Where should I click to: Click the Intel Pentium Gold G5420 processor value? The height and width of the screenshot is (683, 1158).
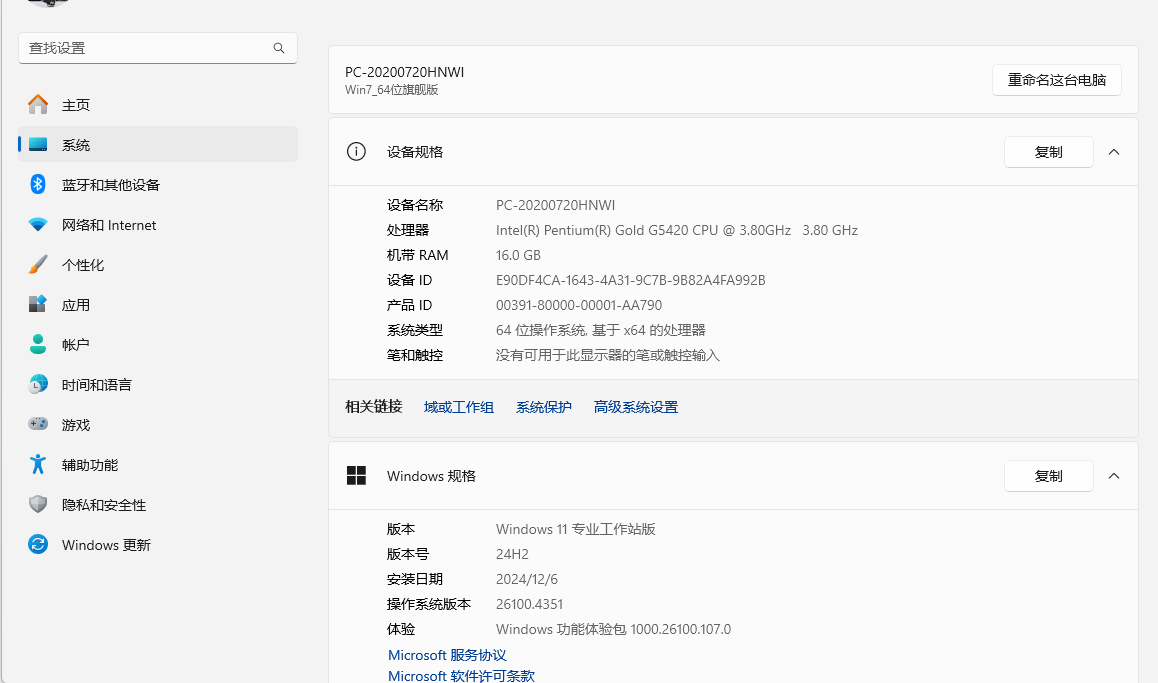click(x=676, y=230)
